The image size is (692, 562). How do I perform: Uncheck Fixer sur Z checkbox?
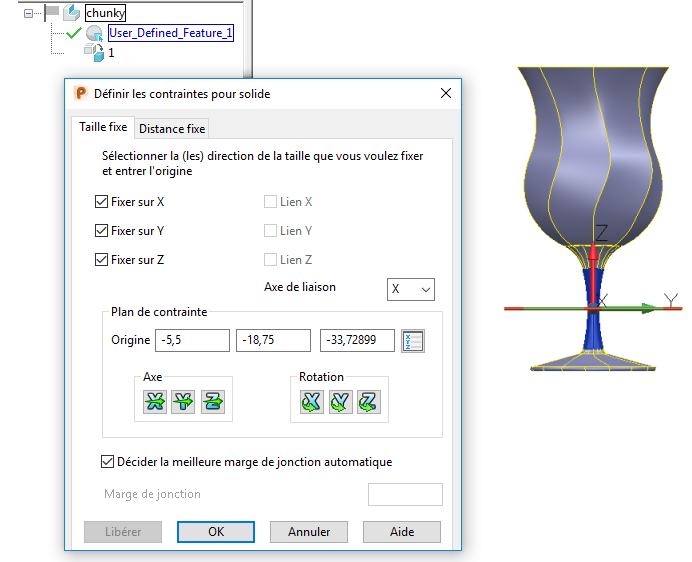tap(102, 260)
